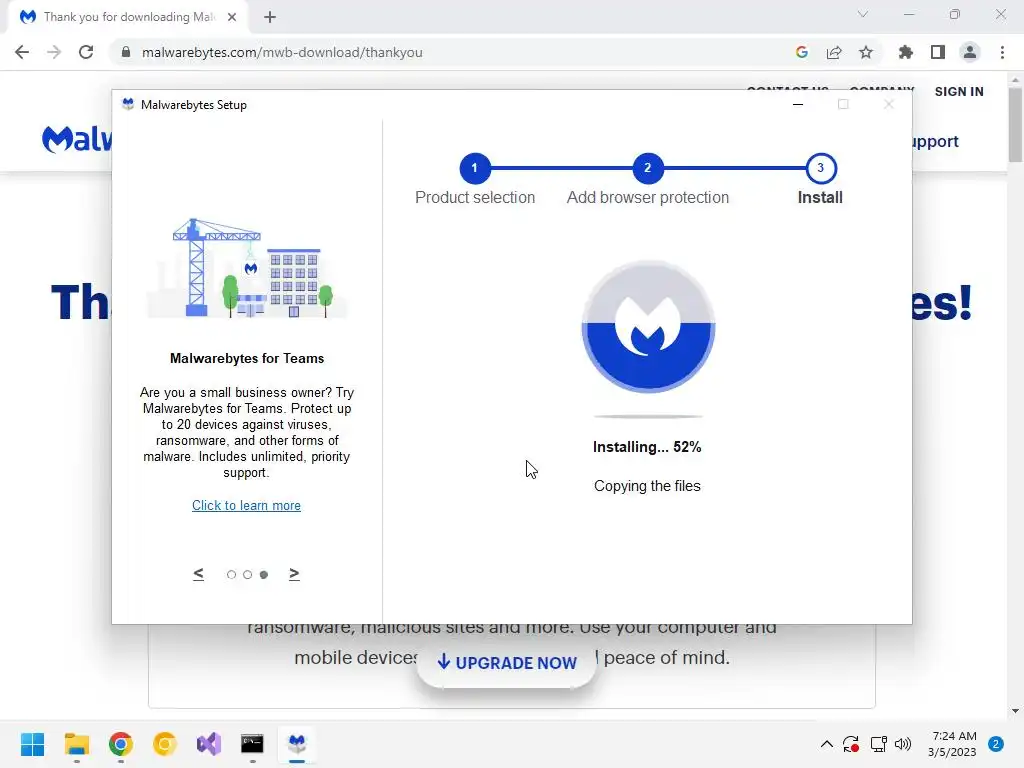
Task: Reload the Malwarebytes thank-you page
Action: 86,52
